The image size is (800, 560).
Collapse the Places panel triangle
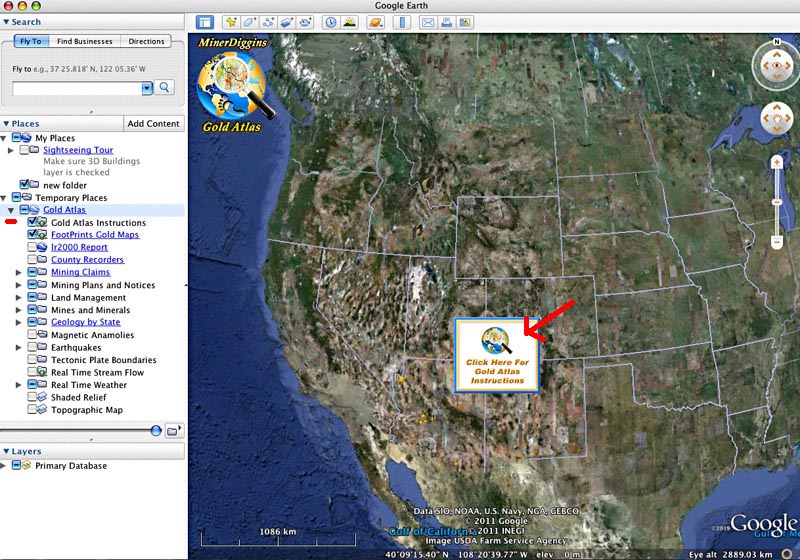pos(6,123)
